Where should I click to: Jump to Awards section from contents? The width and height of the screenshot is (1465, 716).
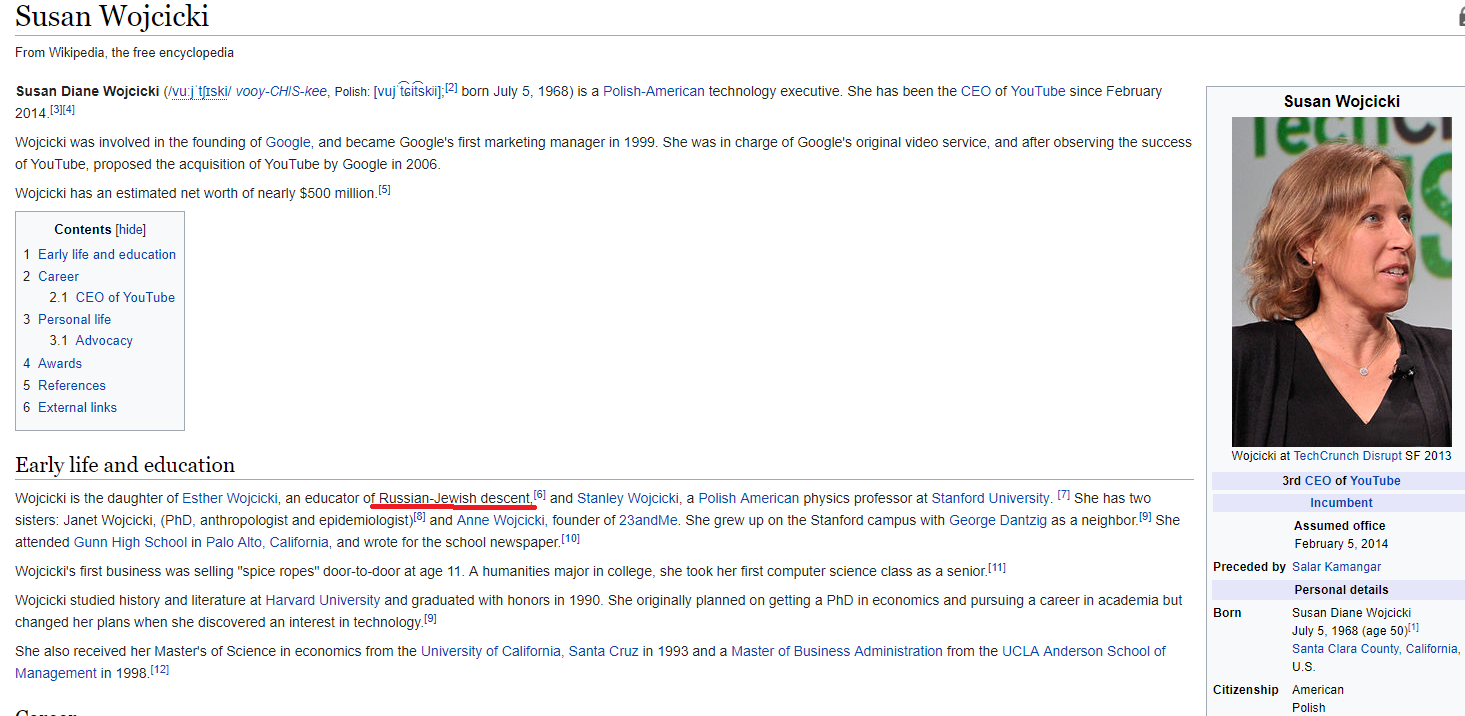coord(60,364)
